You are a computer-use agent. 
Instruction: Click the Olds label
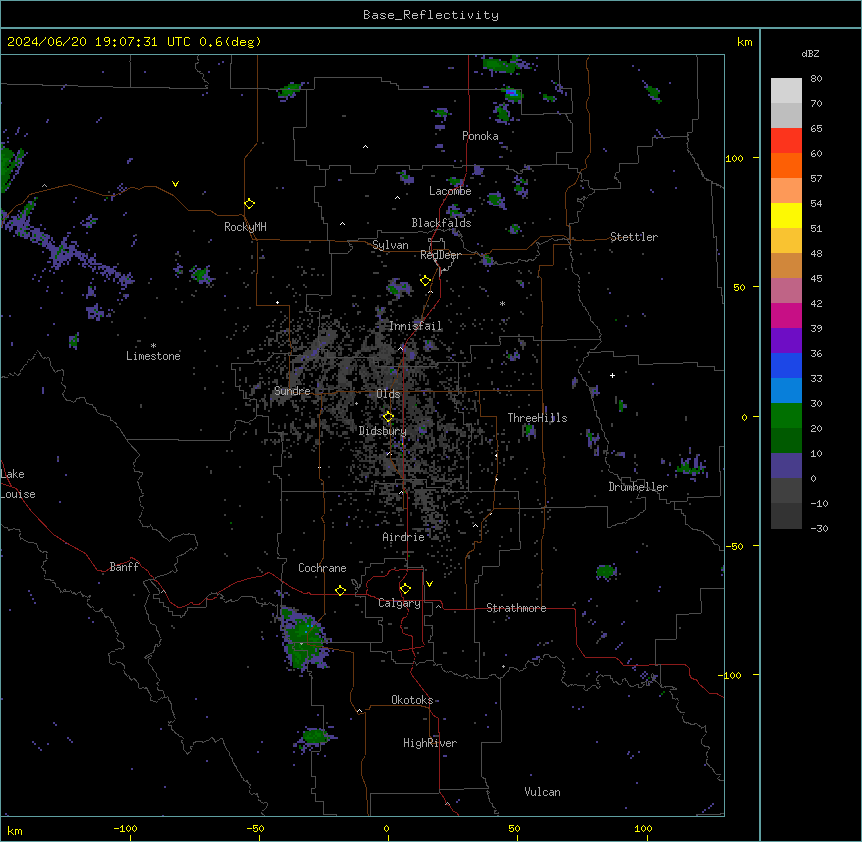[x=388, y=394]
